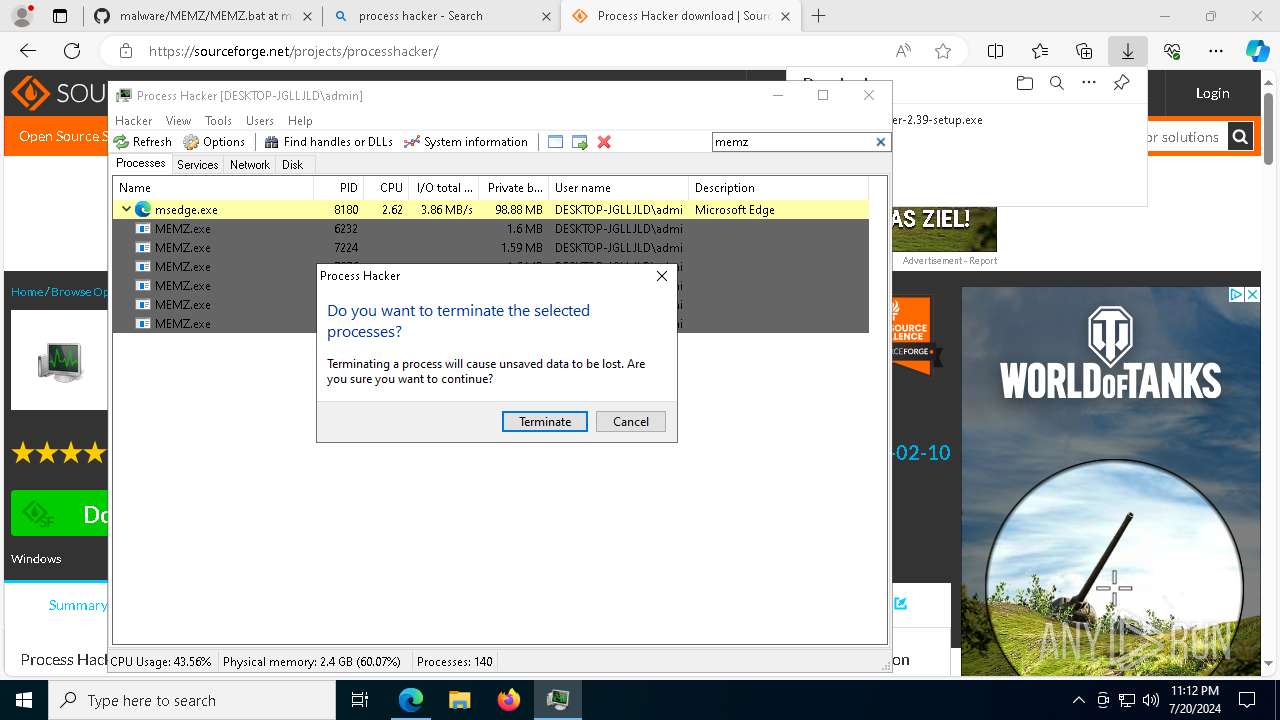The width and height of the screenshot is (1280, 720).
Task: Click the CPU Usage status bar entry
Action: click(162, 662)
